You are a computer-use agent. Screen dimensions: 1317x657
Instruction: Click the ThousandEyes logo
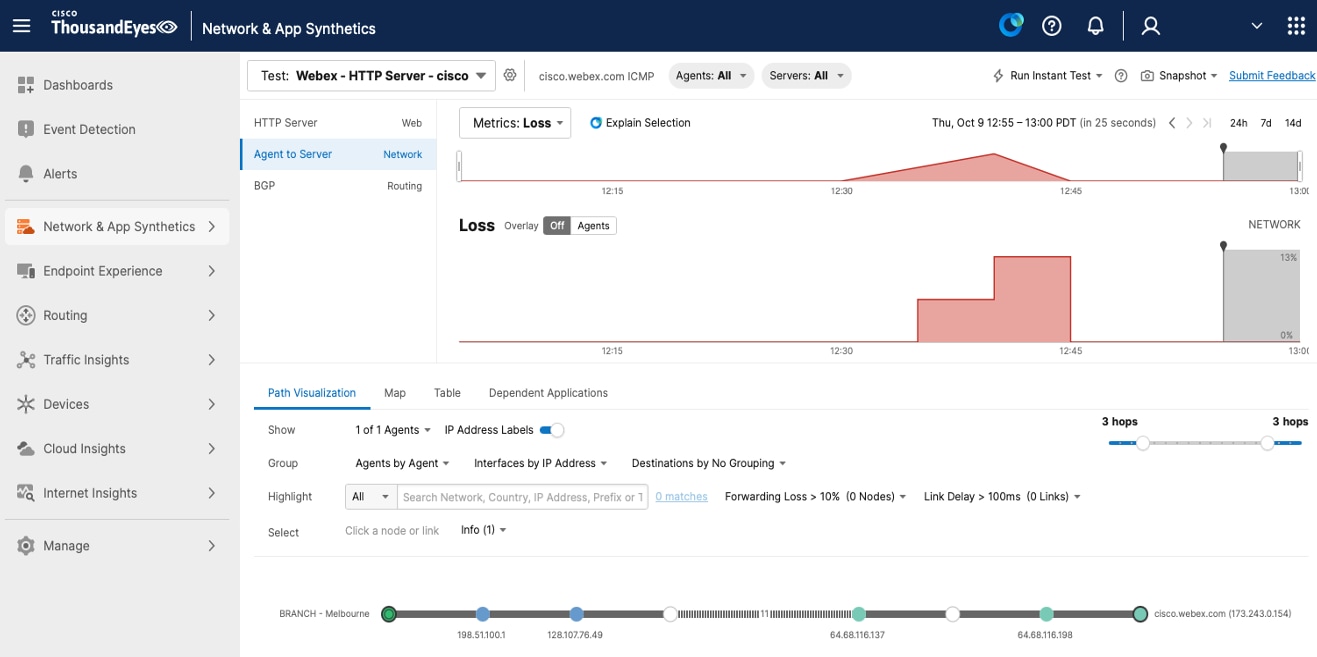(114, 26)
